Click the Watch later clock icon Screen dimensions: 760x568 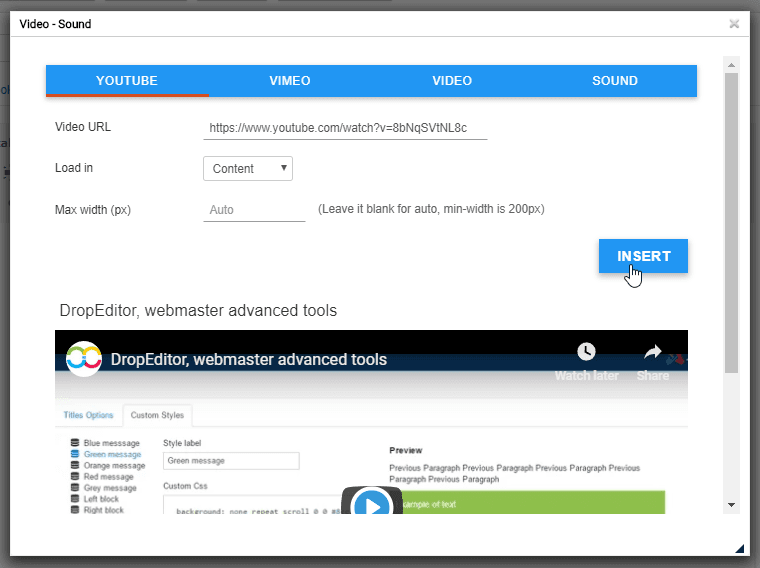586,352
